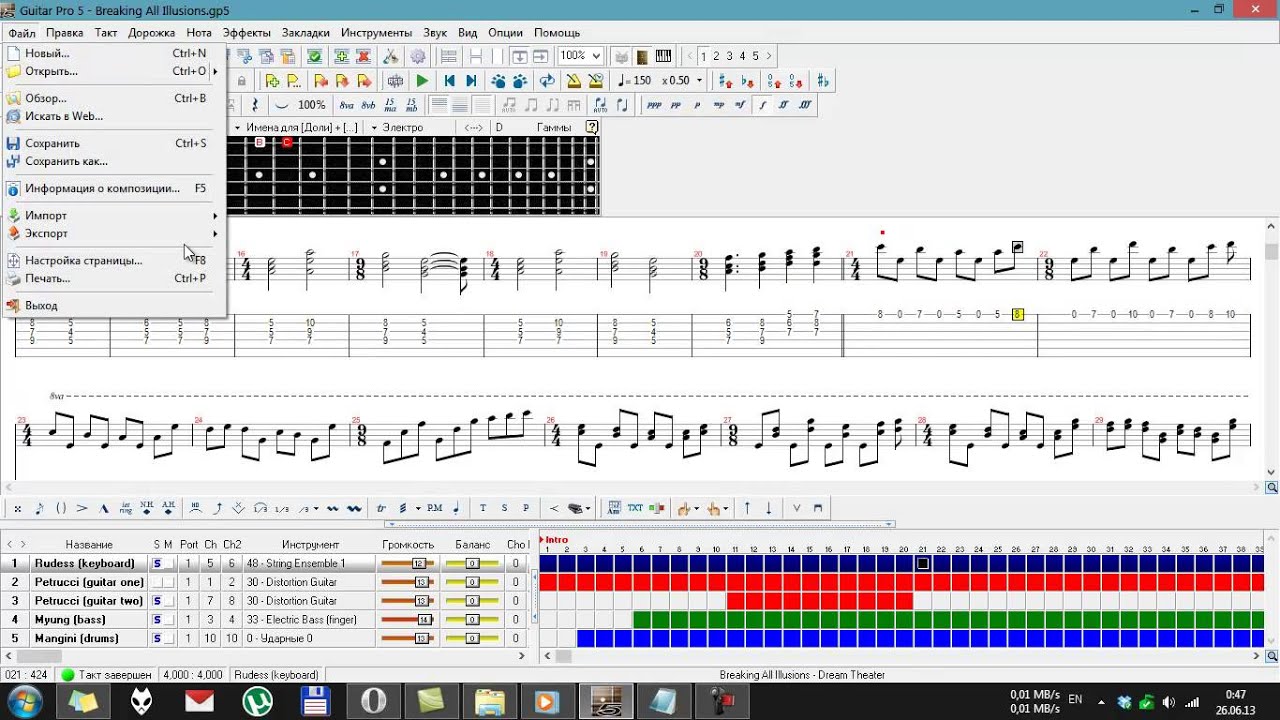Toggle Solo for Rudess (keyboard) track
This screenshot has width=1280, height=720.
[156, 564]
